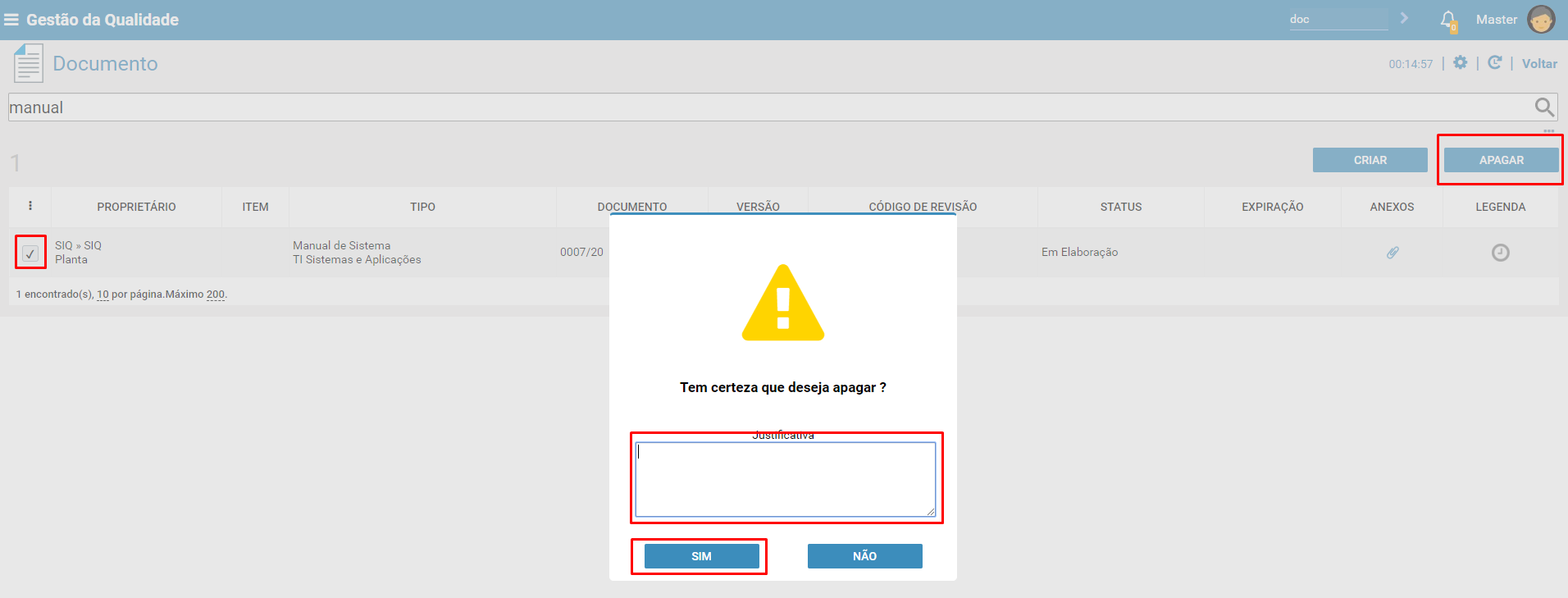The height and width of the screenshot is (598, 1568).
Task: Sort by PROPRIETÁRIO column header
Action: click(x=136, y=207)
